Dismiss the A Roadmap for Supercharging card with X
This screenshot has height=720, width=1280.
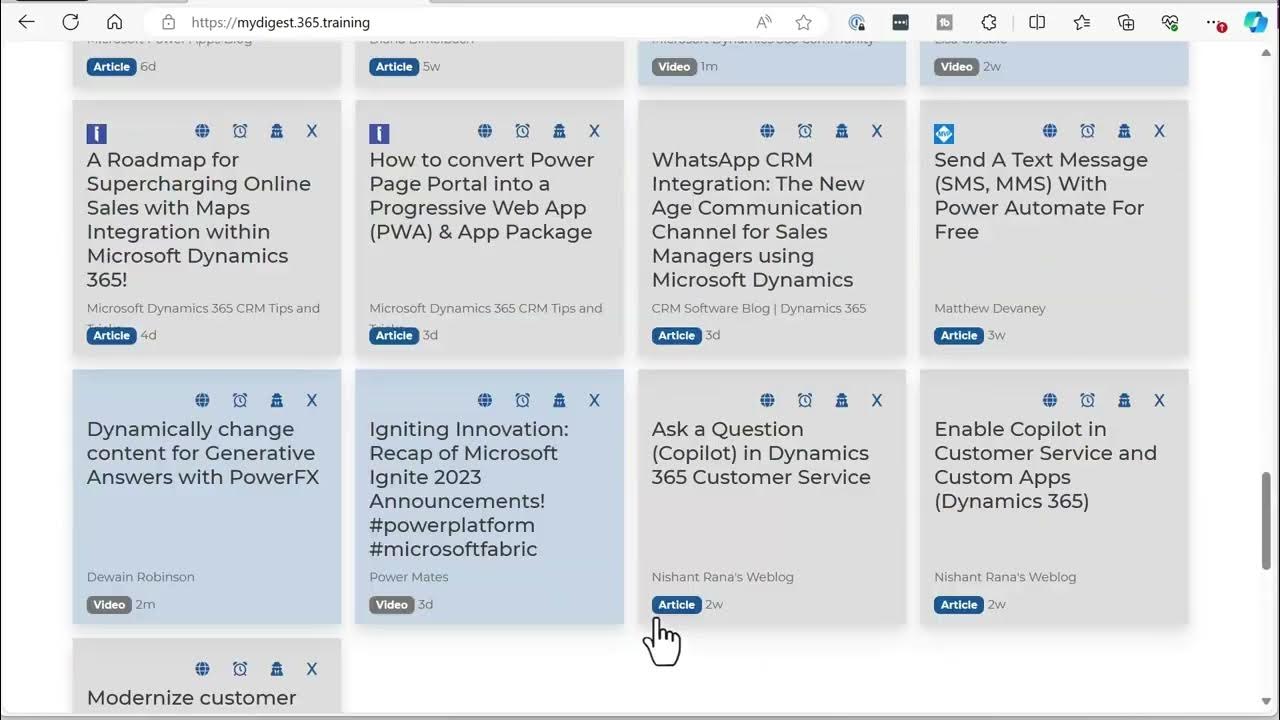(x=312, y=131)
